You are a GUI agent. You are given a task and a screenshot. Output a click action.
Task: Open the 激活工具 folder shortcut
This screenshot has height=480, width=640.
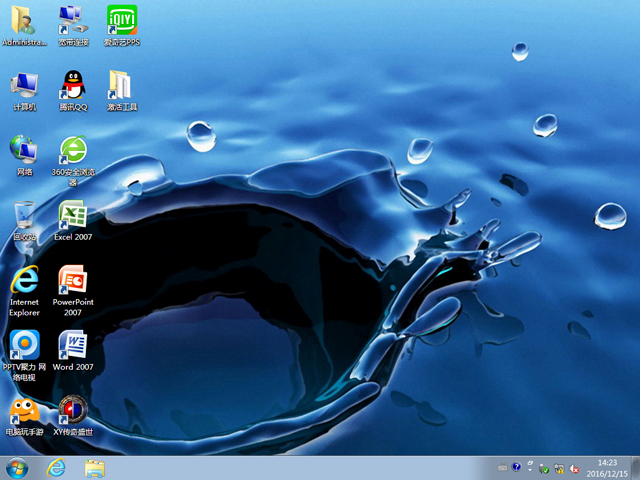click(x=121, y=85)
